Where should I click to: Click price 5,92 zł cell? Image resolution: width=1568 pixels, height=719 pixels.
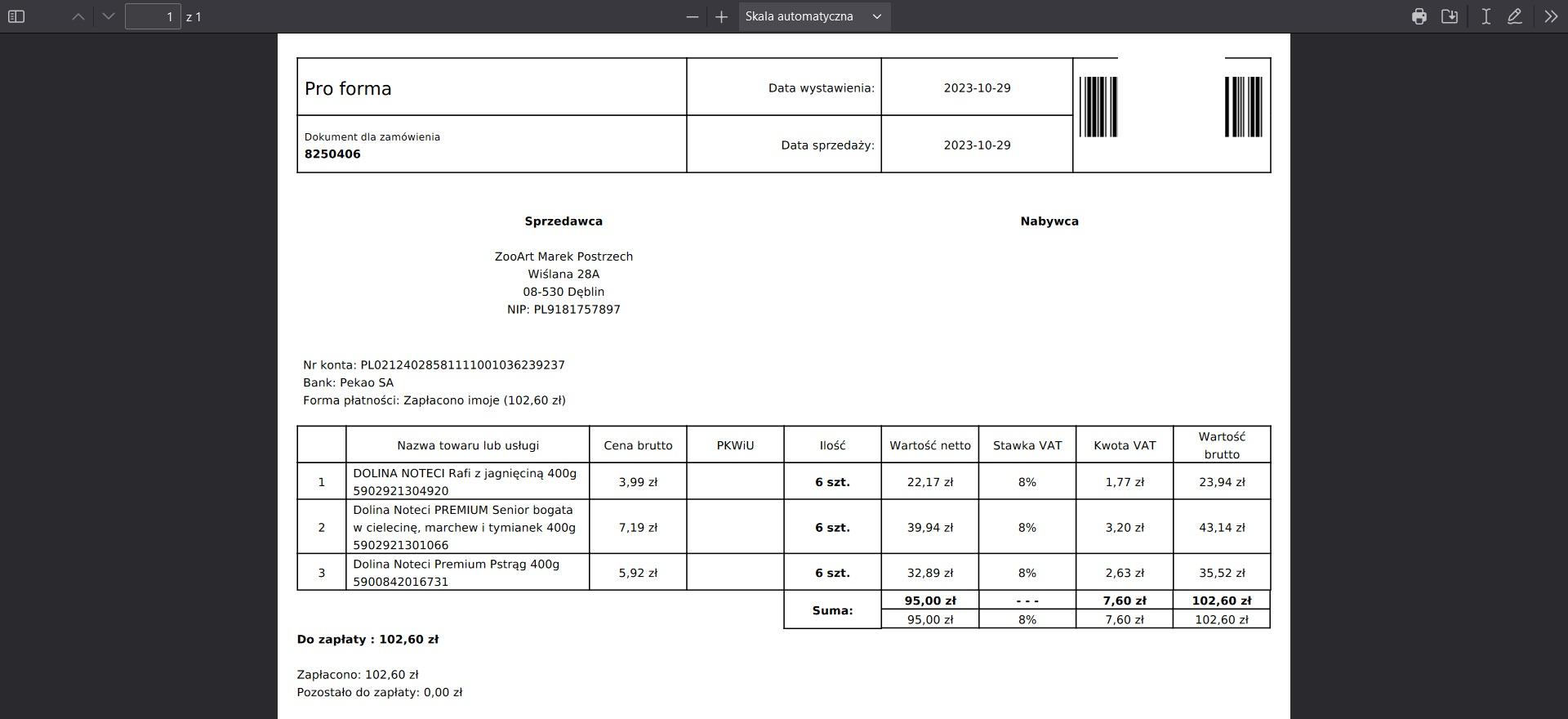click(638, 573)
